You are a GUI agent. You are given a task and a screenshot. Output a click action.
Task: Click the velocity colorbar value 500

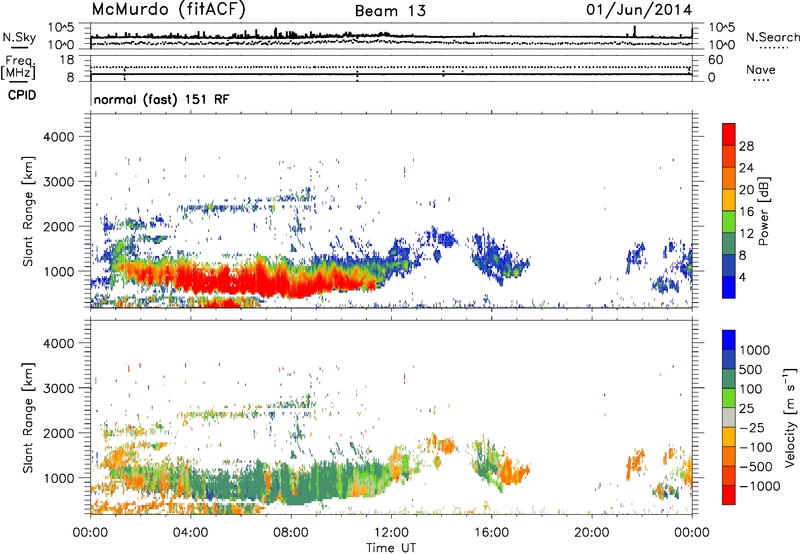click(x=751, y=369)
